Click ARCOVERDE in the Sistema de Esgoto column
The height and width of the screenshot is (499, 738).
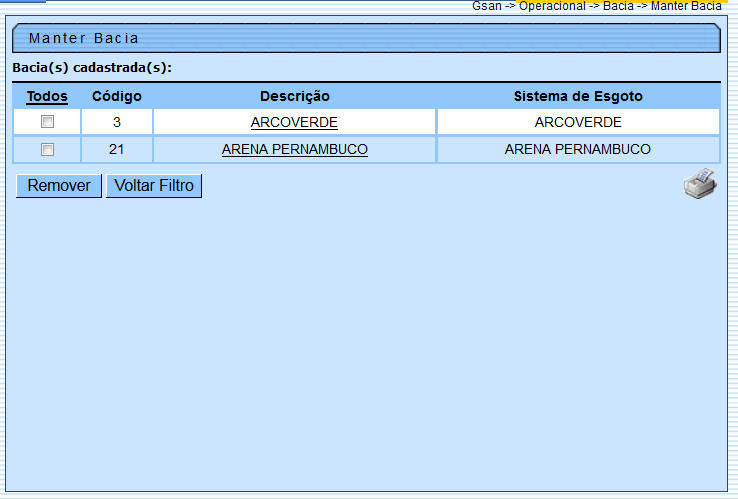tap(578, 122)
